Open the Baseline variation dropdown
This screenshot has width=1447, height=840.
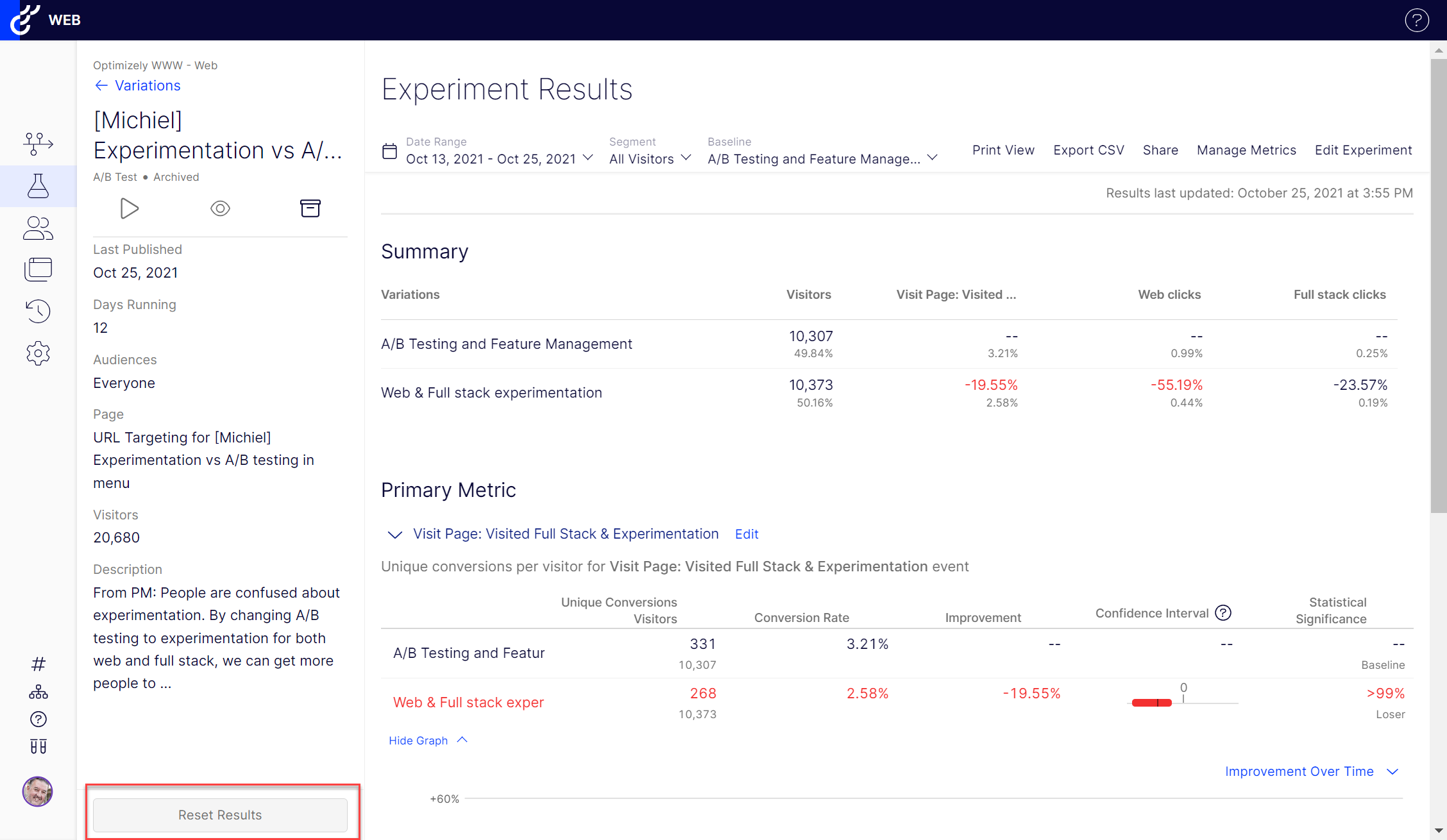pyautogui.click(x=822, y=158)
